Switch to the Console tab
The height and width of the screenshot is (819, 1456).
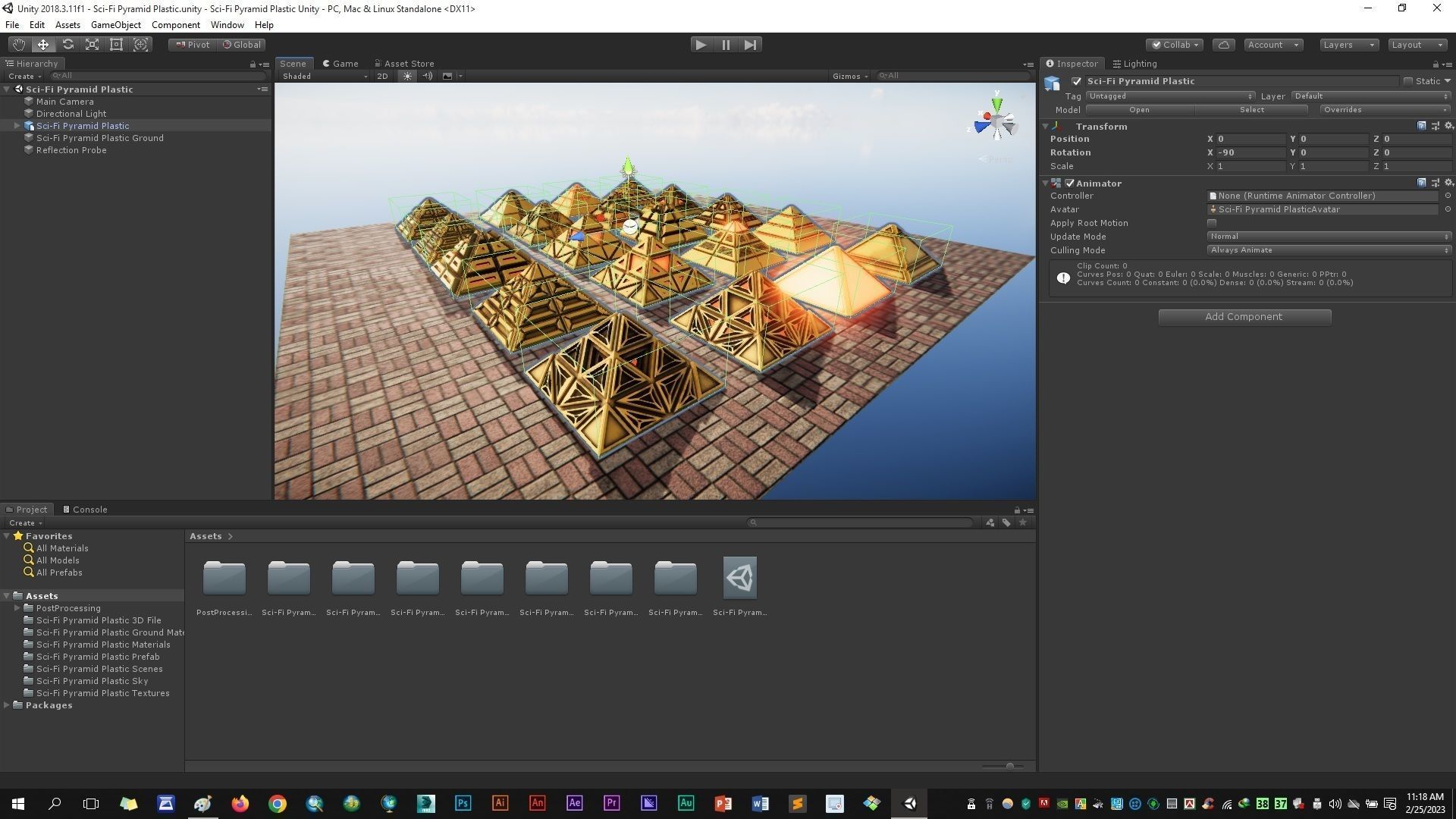85,510
